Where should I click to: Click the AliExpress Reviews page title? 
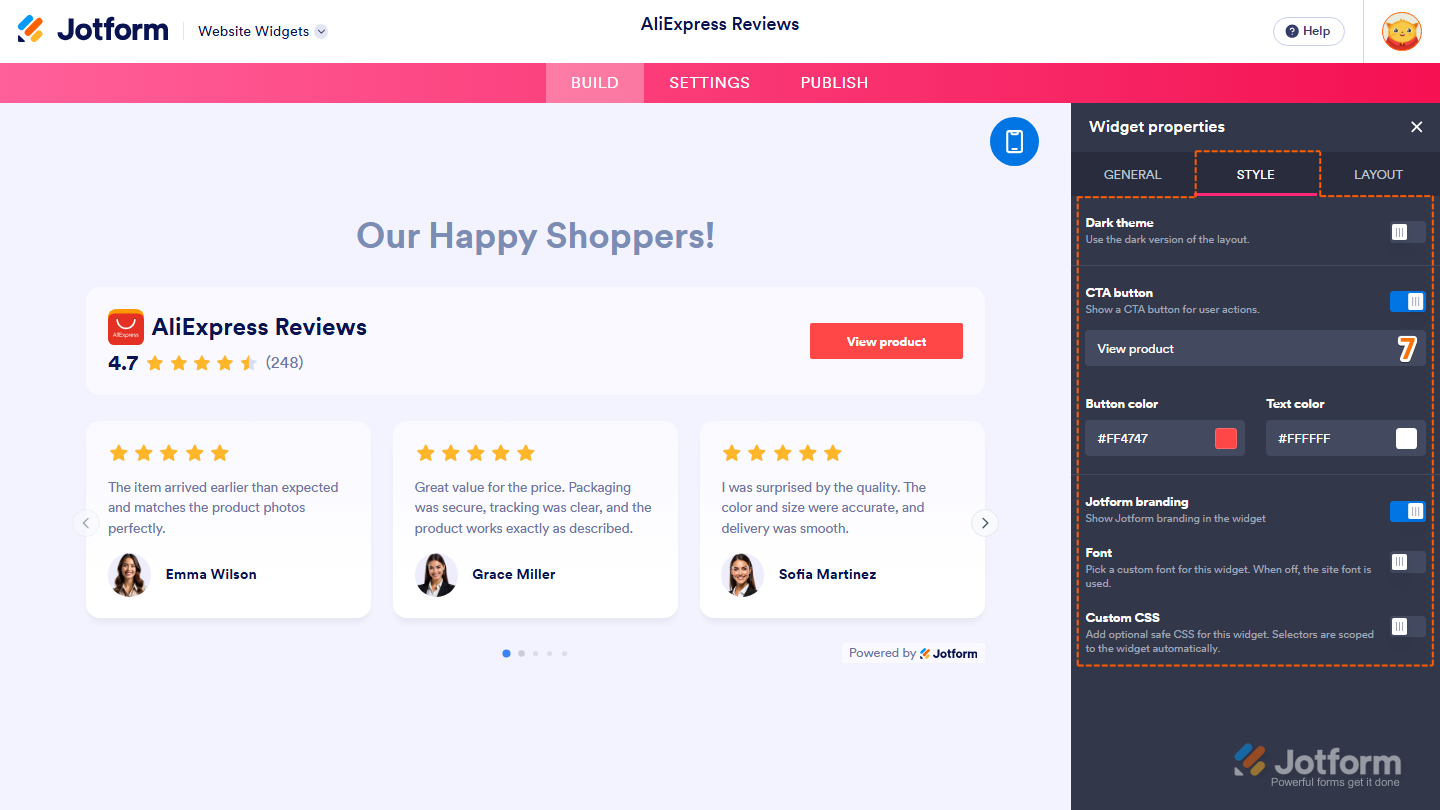pos(720,24)
